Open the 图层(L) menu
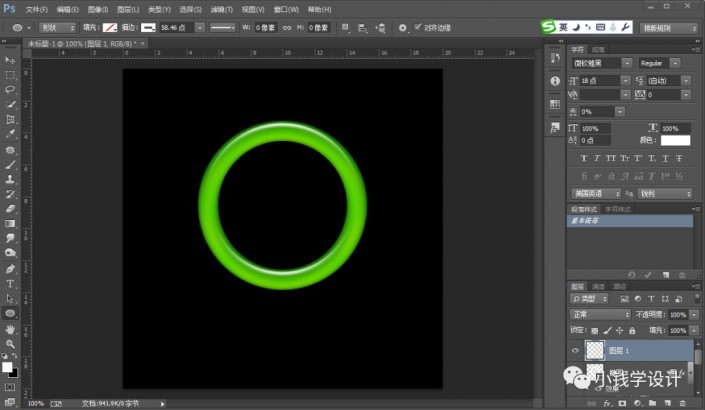This screenshot has height=410, width=705. 126,9
